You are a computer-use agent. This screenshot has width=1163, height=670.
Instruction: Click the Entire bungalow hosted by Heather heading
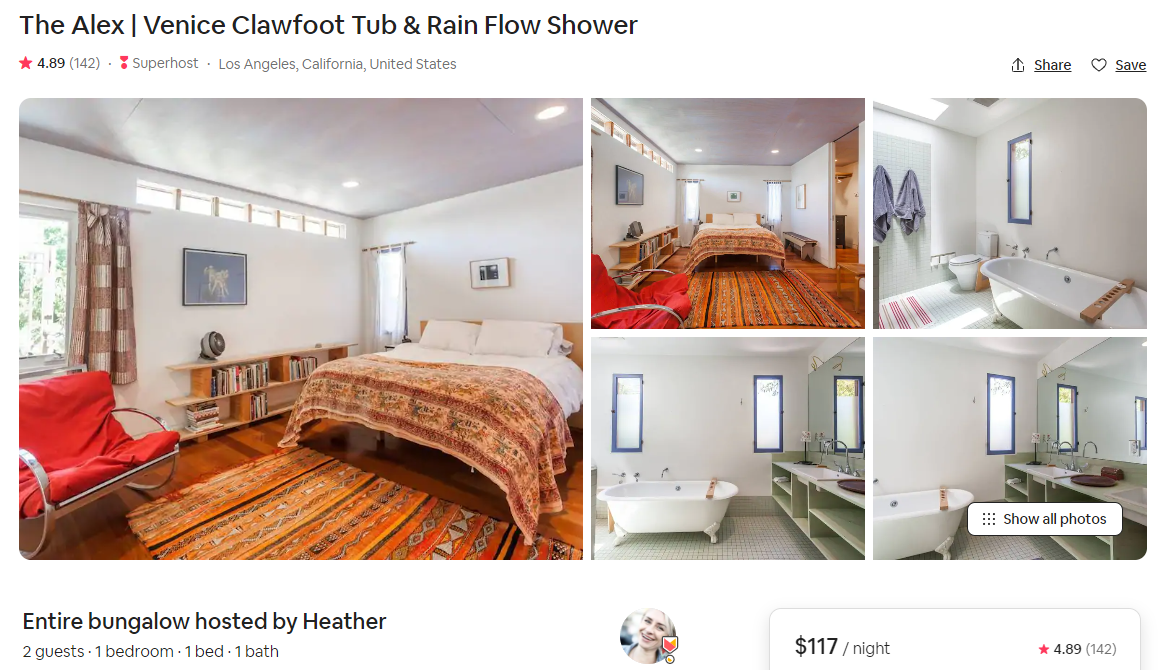click(x=204, y=621)
